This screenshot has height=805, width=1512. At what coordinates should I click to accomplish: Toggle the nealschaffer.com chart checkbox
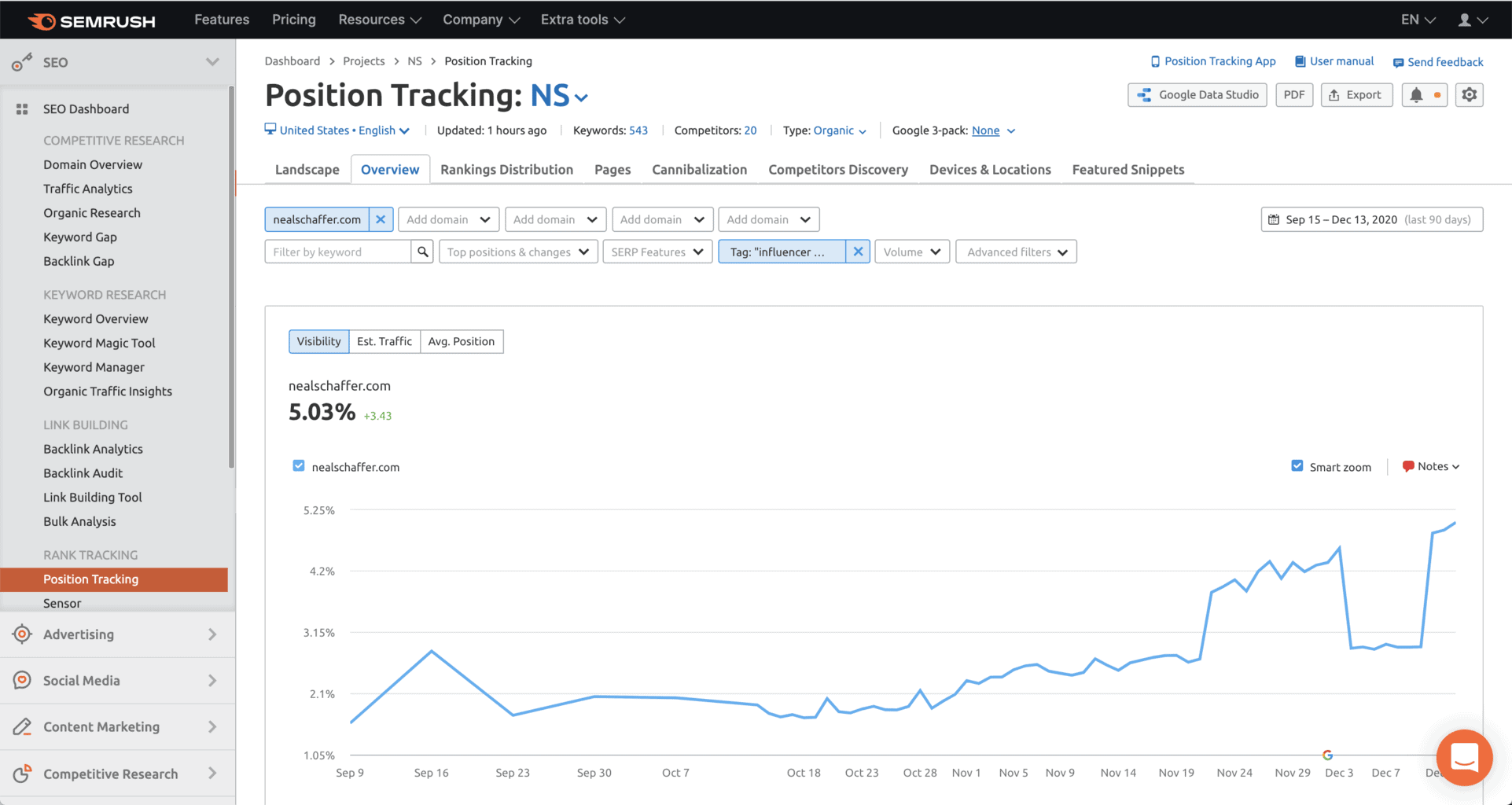click(299, 466)
